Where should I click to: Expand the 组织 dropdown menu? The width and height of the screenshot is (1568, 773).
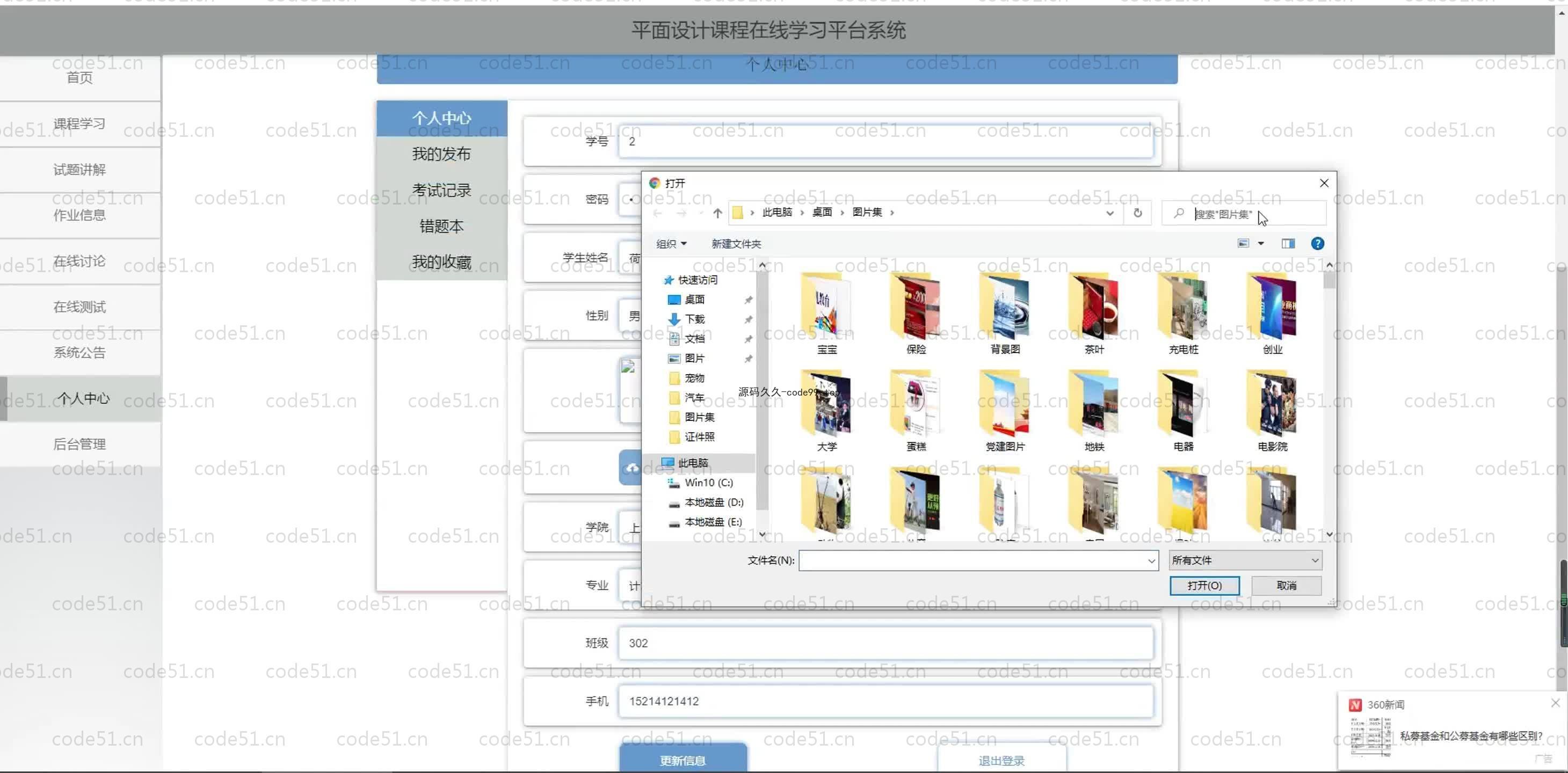(671, 244)
